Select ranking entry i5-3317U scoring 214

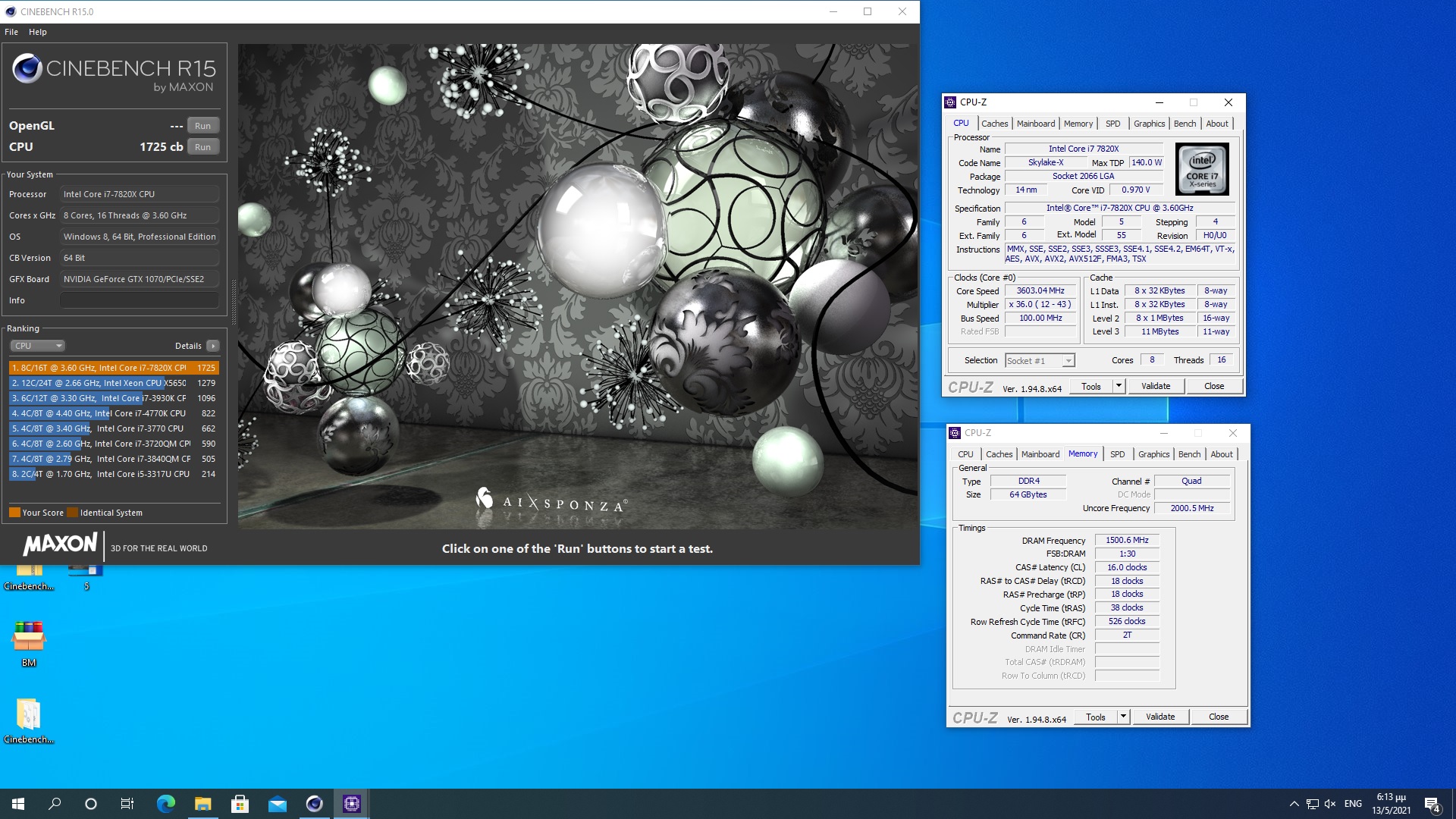114,474
